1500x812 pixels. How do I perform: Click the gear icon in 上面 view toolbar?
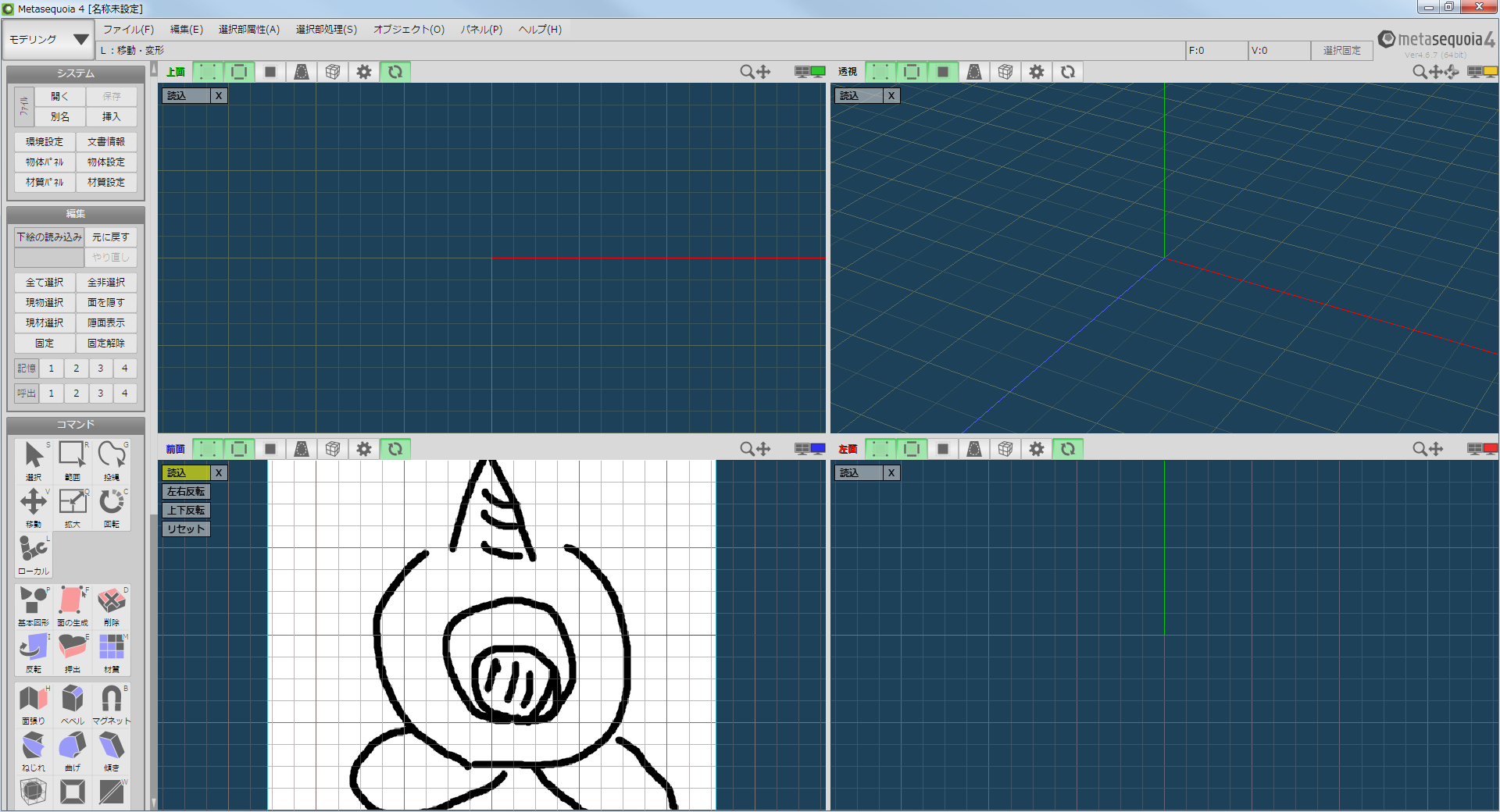364,72
